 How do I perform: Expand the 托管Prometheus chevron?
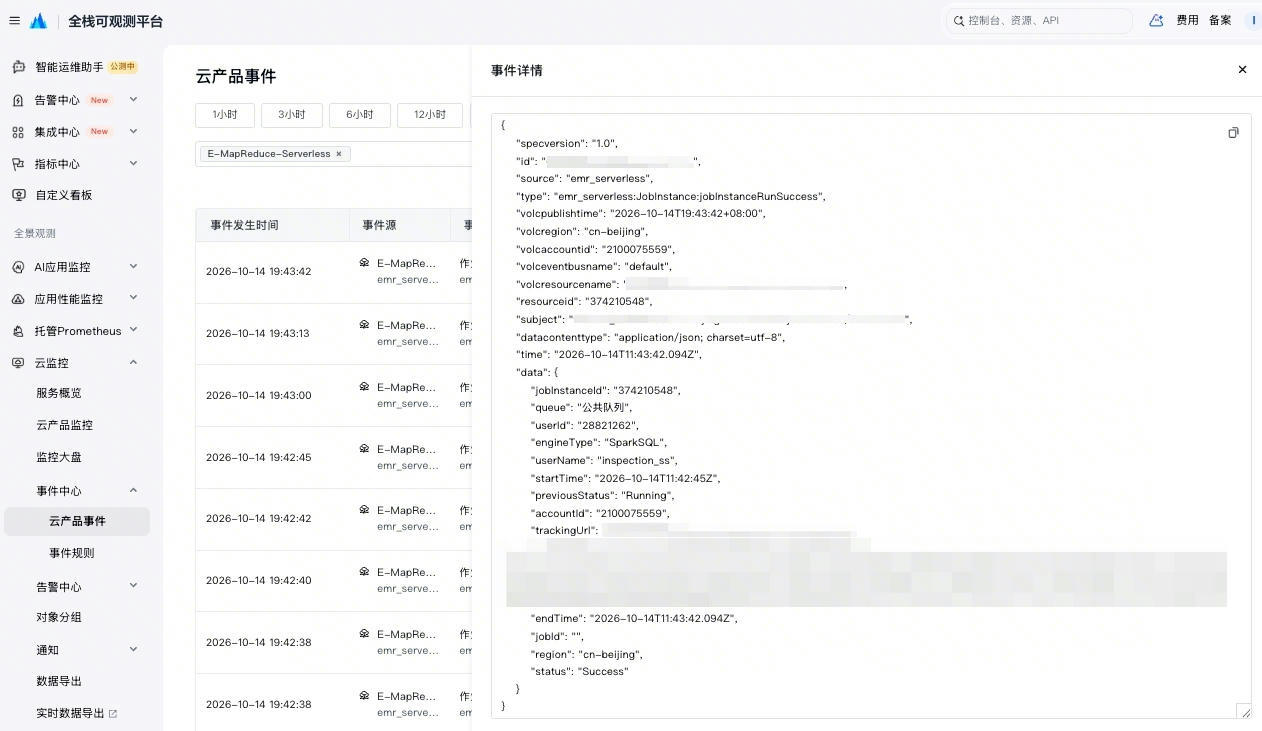(x=134, y=331)
